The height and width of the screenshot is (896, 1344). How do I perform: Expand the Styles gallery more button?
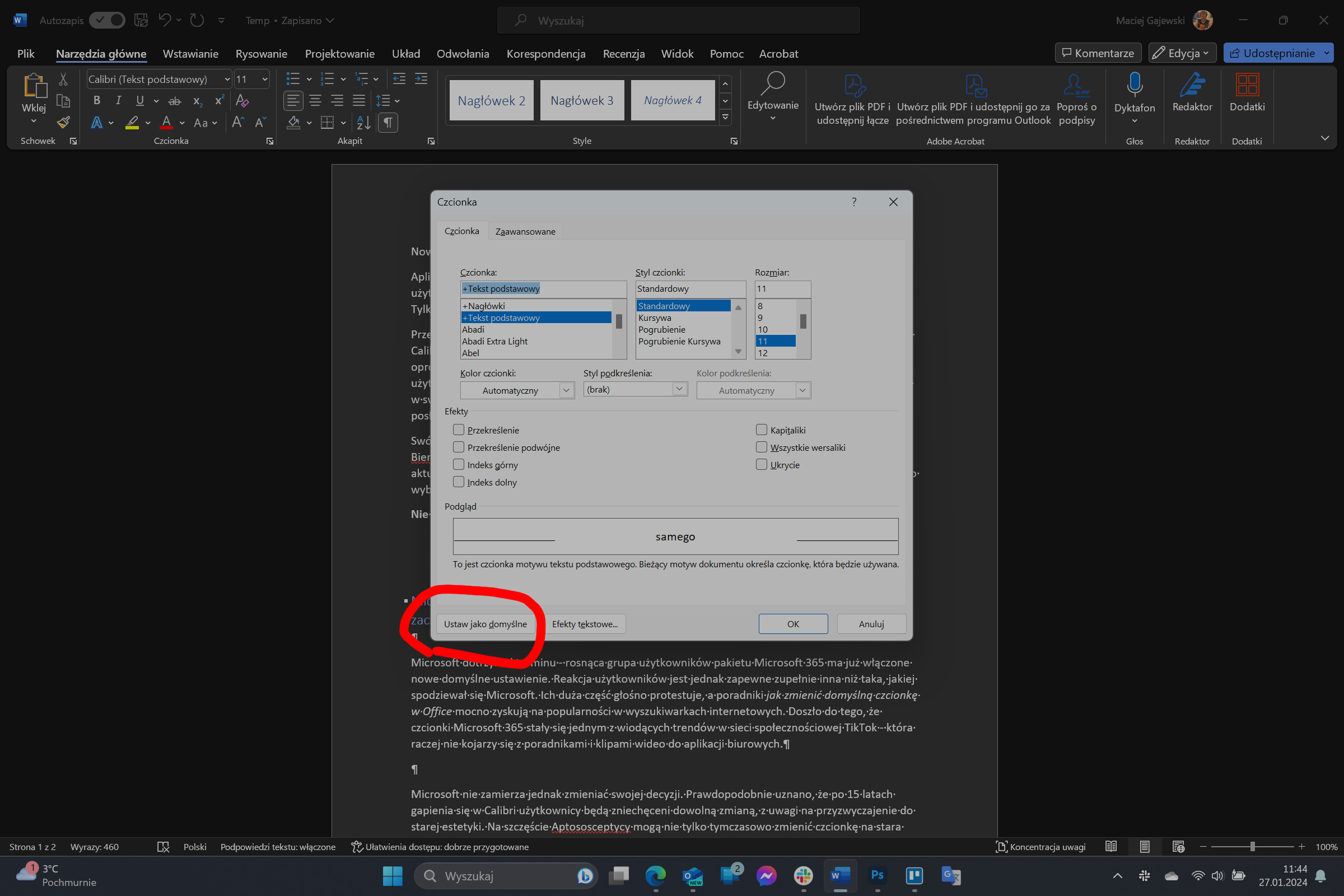coord(725,118)
